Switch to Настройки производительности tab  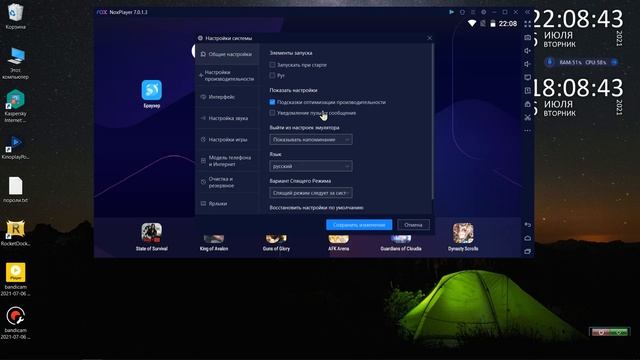click(x=227, y=76)
